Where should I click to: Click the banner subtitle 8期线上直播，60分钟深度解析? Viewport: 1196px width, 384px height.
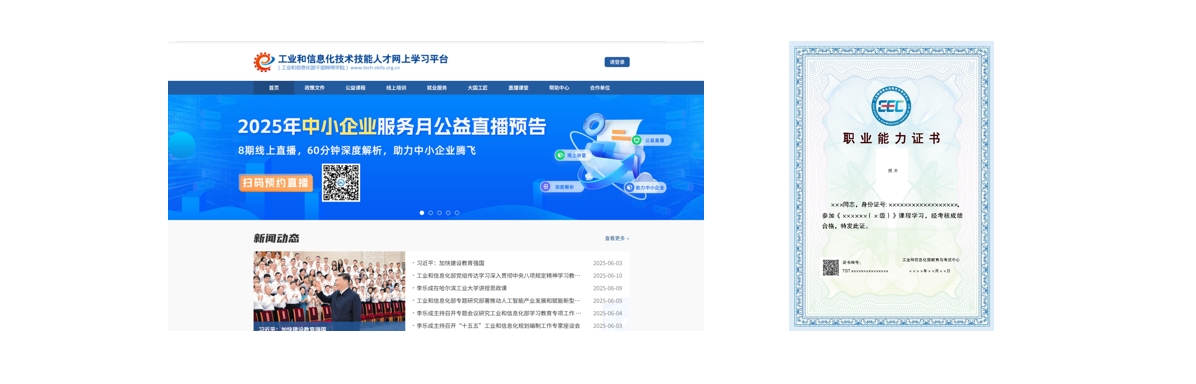pyautogui.click(x=356, y=150)
